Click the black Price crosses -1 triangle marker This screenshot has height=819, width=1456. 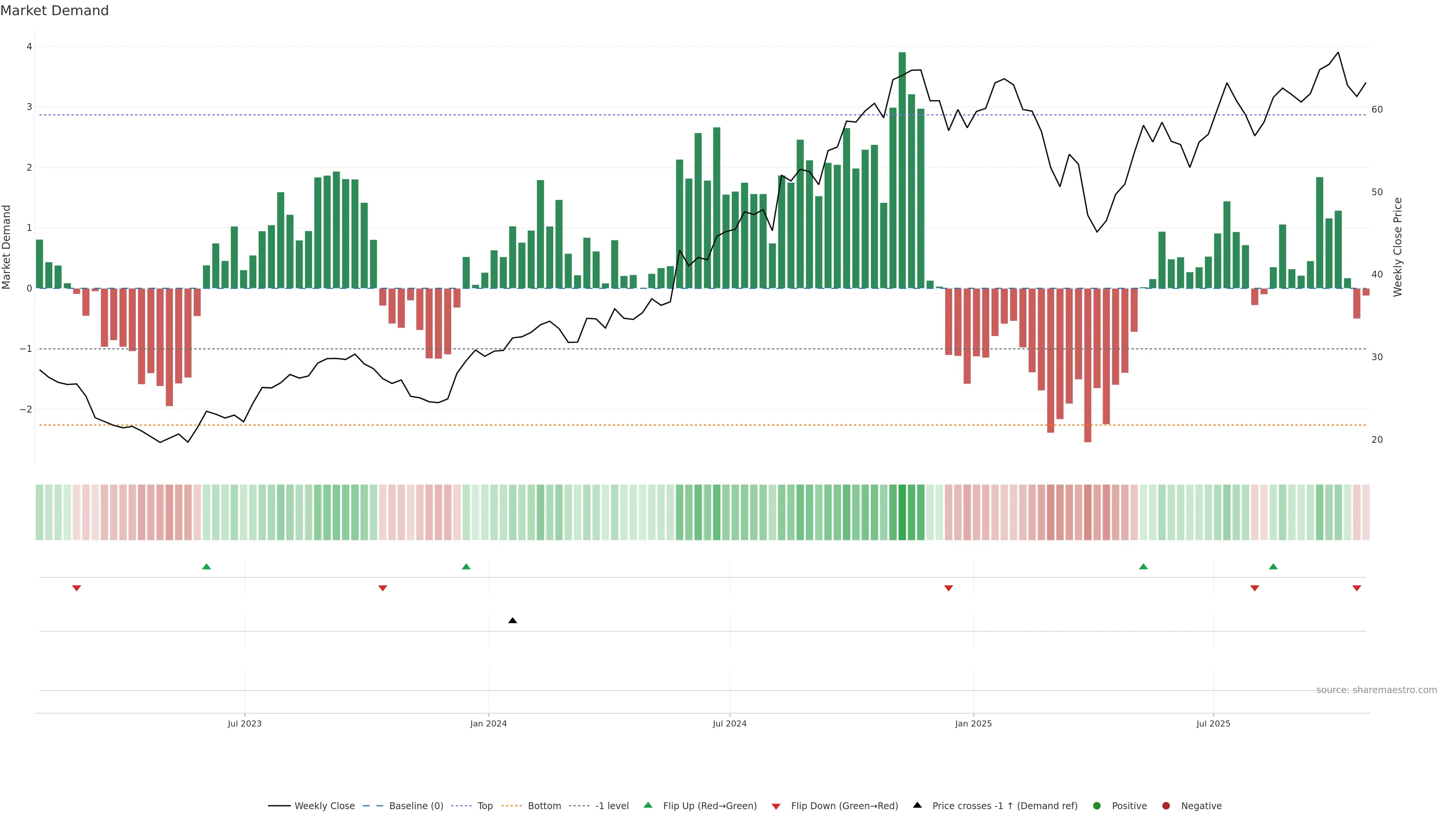(512, 621)
